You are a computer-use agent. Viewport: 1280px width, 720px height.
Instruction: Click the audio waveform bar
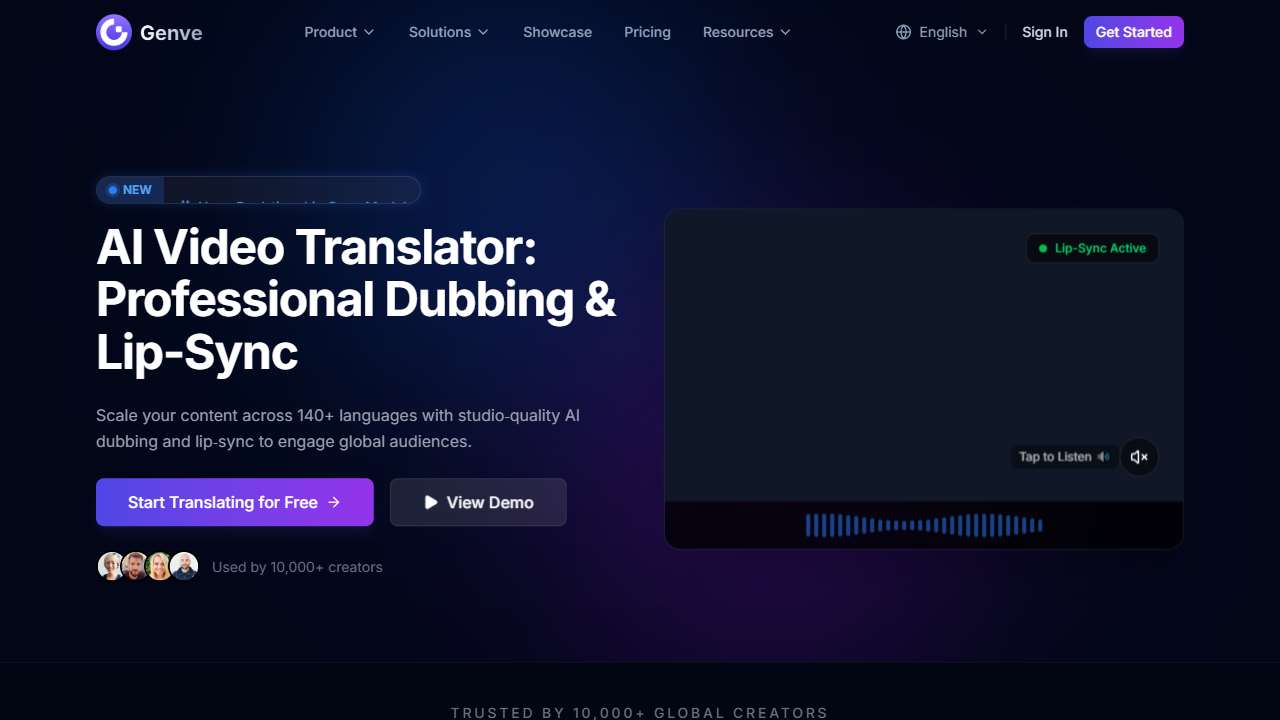(923, 525)
